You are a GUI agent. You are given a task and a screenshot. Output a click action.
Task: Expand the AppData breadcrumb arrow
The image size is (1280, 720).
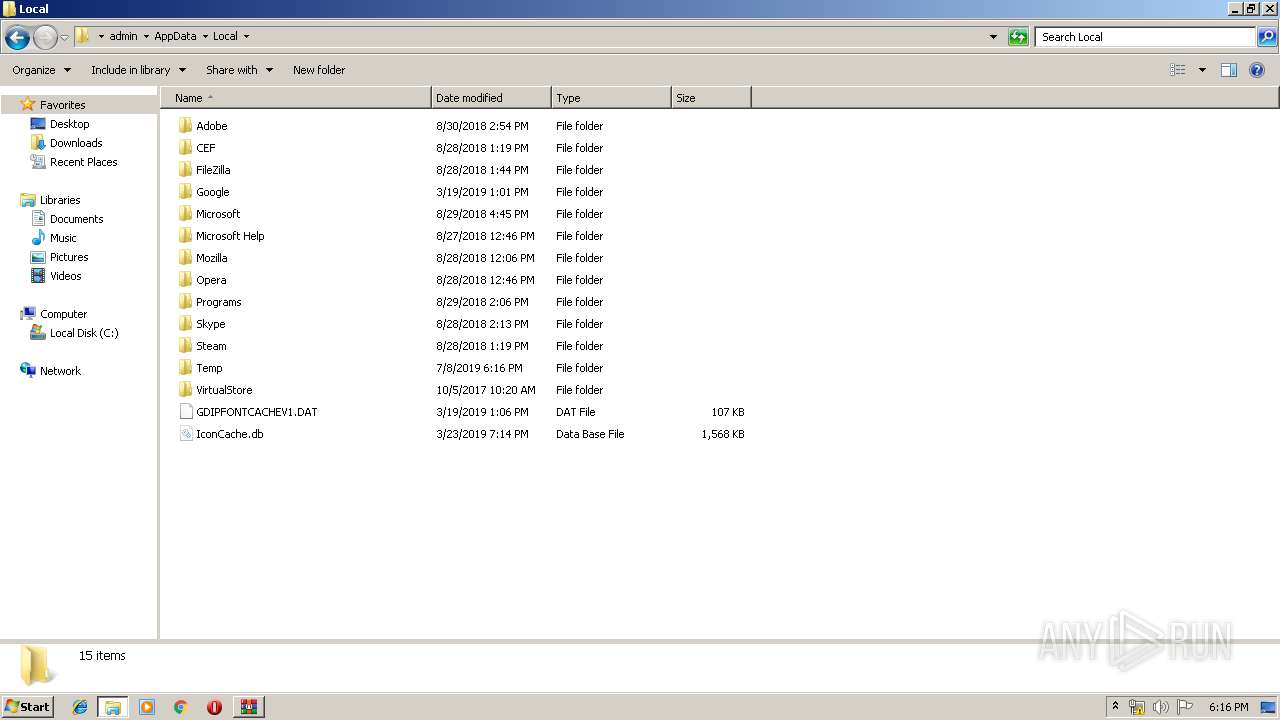click(205, 37)
